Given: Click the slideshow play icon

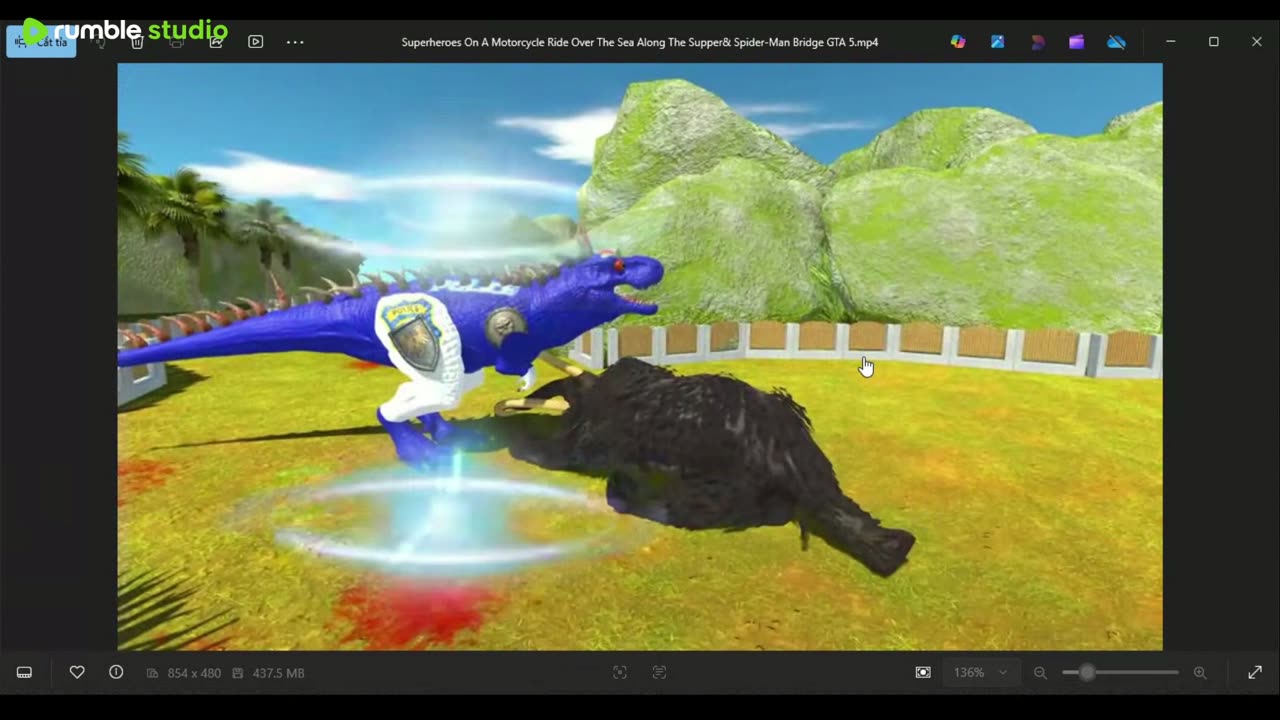Looking at the screenshot, I should 256,42.
